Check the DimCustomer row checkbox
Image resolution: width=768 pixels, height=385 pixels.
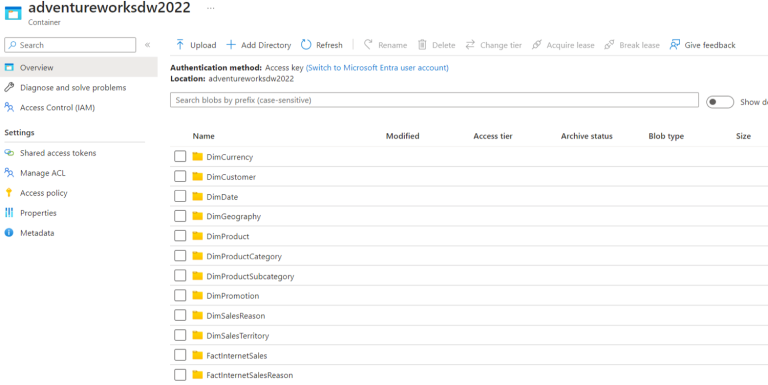tap(180, 176)
